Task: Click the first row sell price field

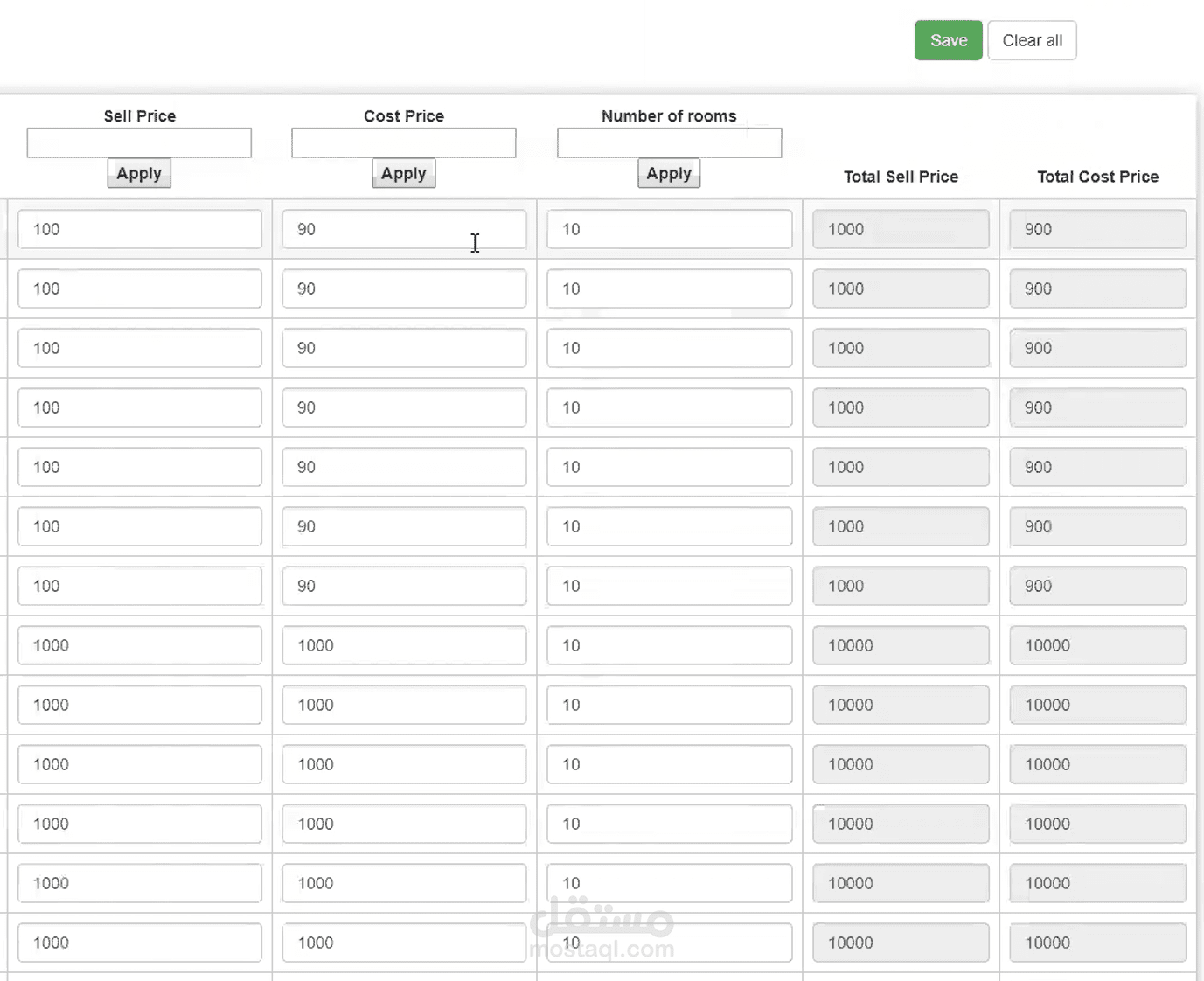Action: pos(139,229)
